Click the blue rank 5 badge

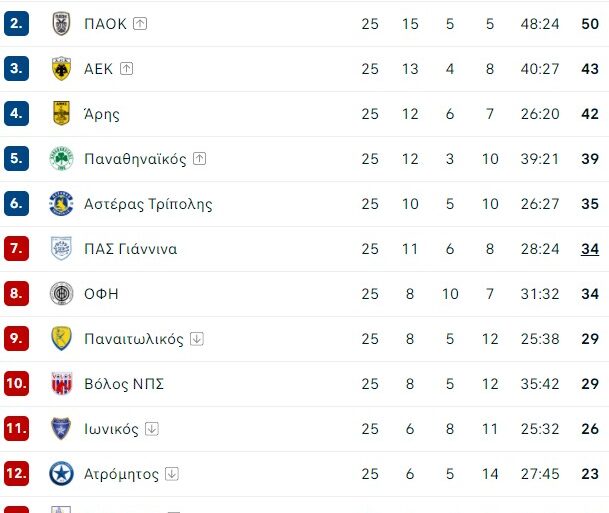(x=16, y=159)
